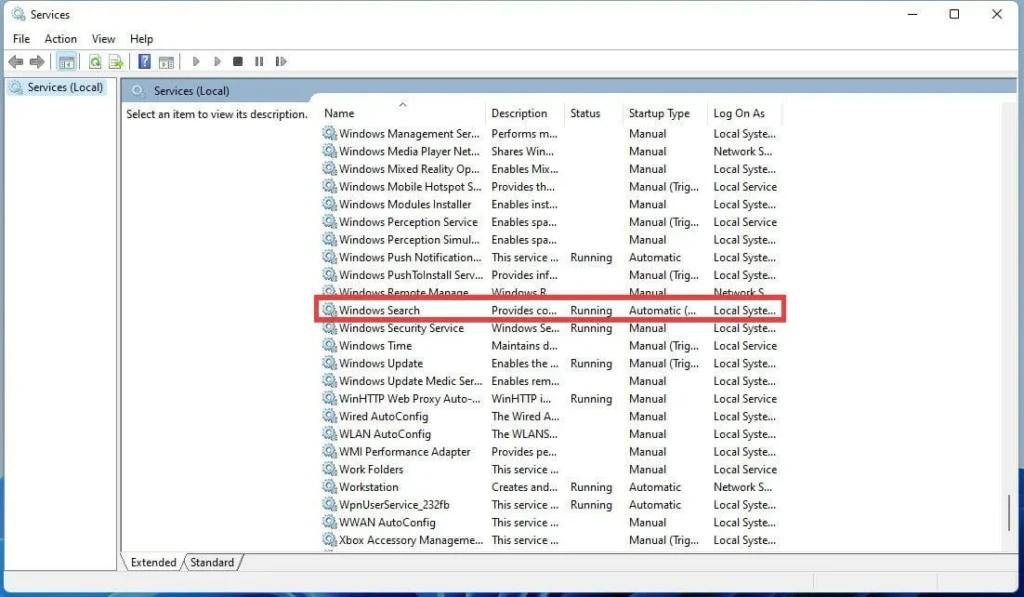Image resolution: width=1024 pixels, height=597 pixels.
Task: Select the Windows Search service row
Action: (x=380, y=311)
